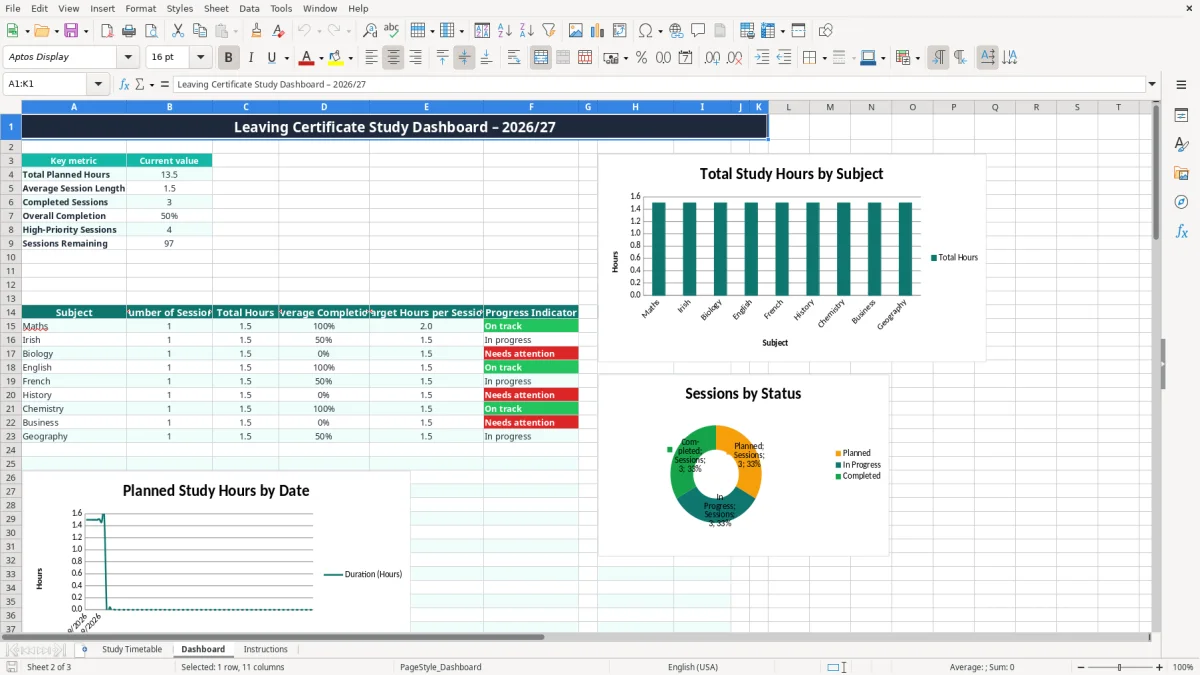Toggle Center Vertically alignment
This screenshot has width=1200, height=675.
point(464,58)
